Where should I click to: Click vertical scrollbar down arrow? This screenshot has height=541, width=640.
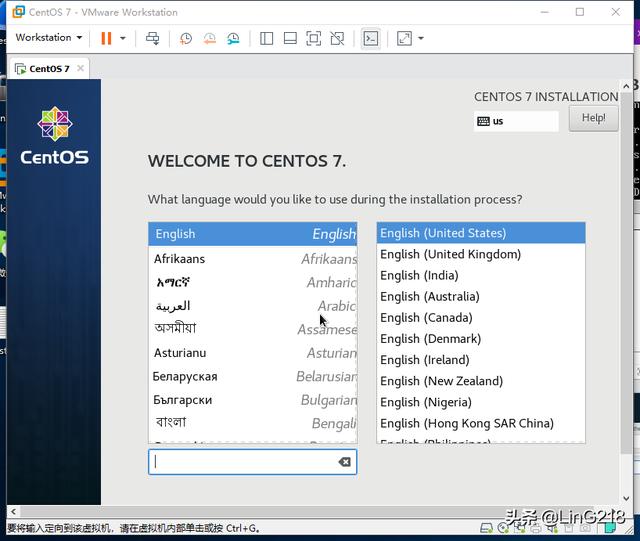(626, 498)
